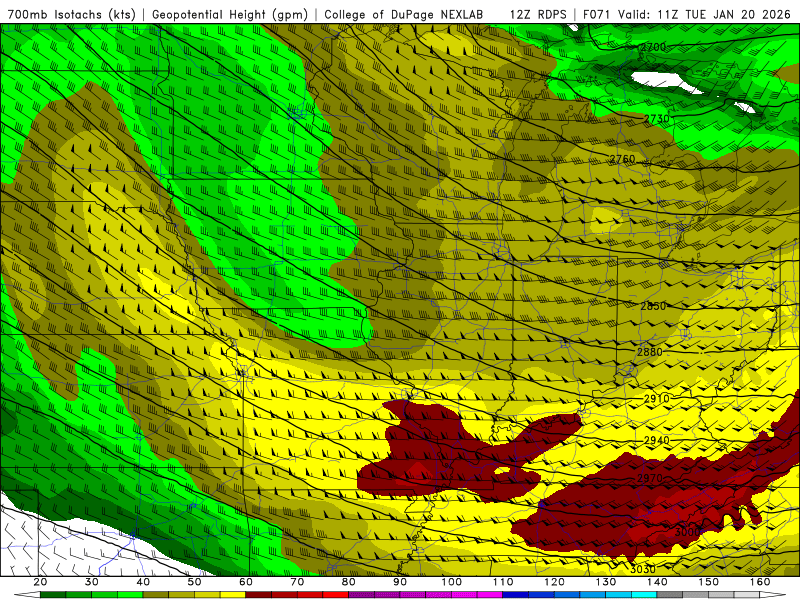Click the colorbar tick label 70
800x600 pixels.
coord(297,582)
